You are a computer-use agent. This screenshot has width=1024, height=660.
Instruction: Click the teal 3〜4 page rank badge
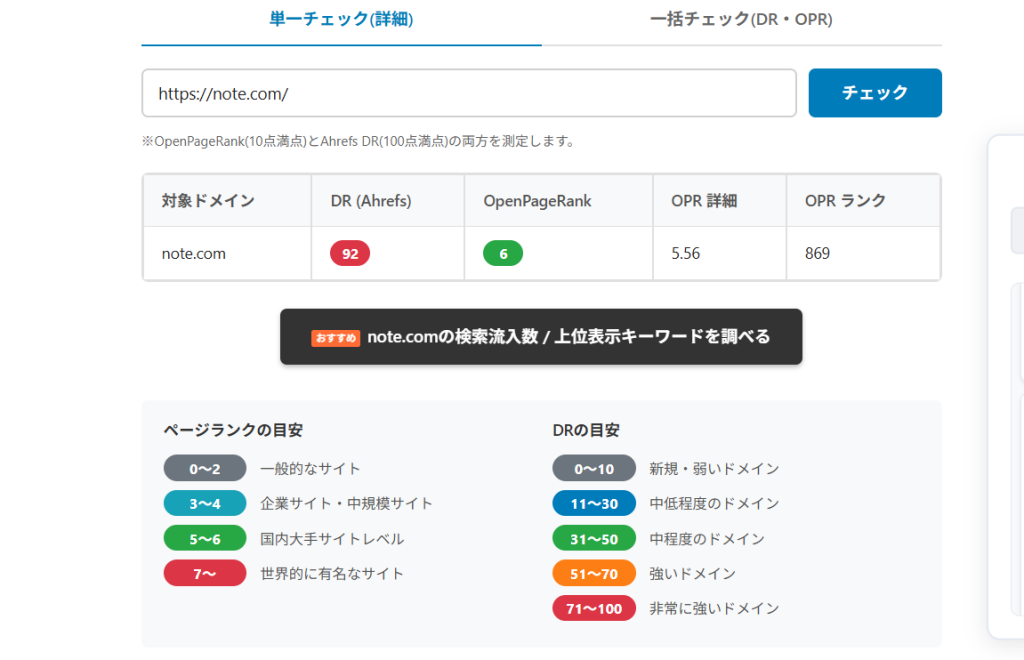click(x=205, y=503)
